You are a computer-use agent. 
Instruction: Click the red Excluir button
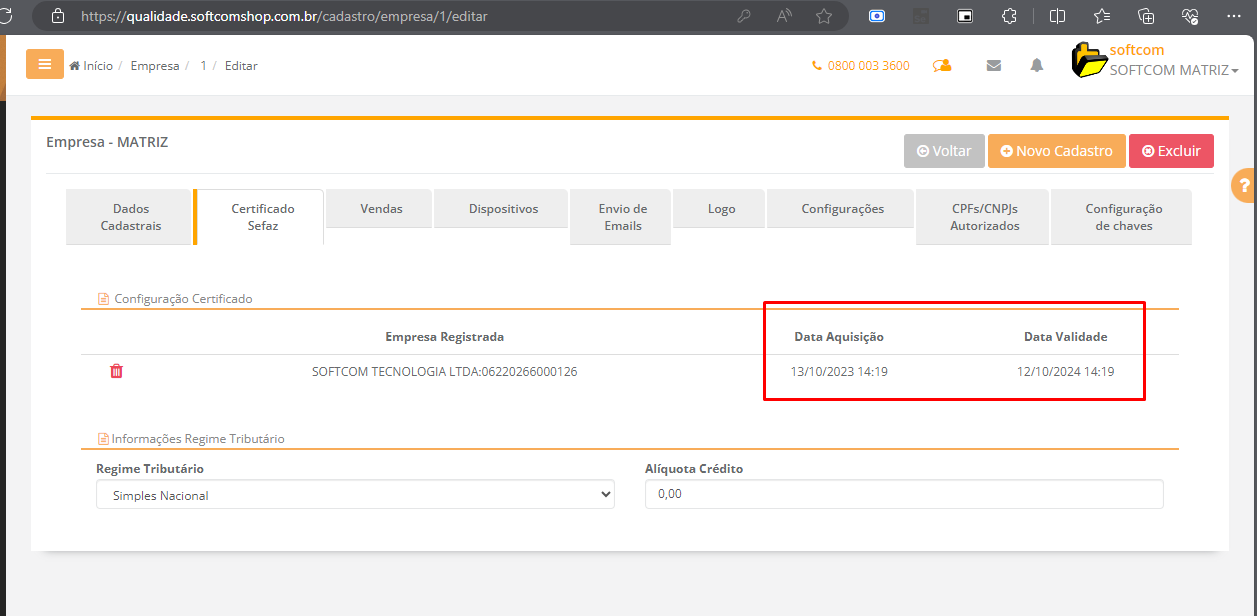(1171, 151)
